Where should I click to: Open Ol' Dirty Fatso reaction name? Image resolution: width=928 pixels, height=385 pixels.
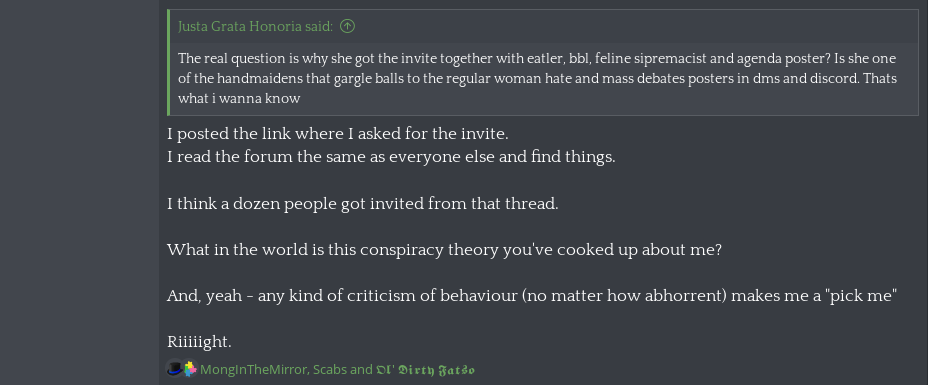coord(426,370)
